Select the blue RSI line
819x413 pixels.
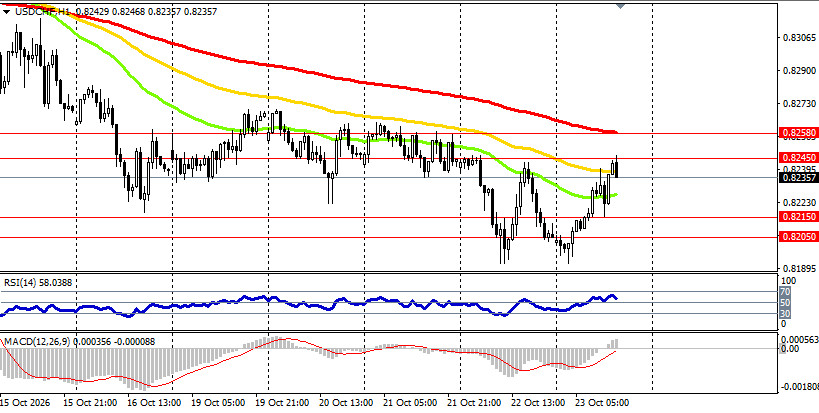[366, 301]
